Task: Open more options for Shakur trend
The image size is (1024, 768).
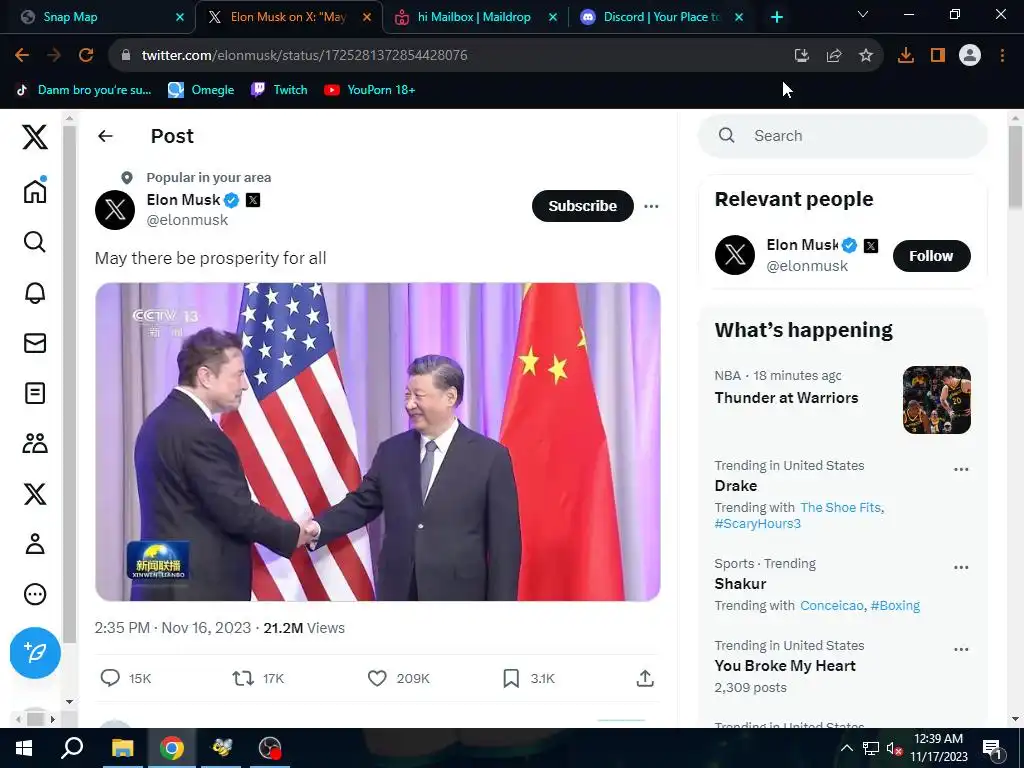Action: (x=961, y=568)
